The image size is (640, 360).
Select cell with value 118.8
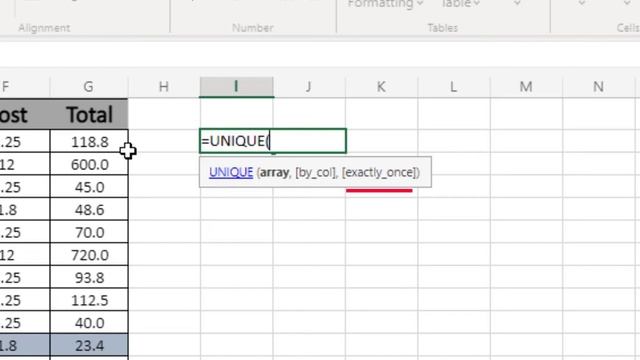89,142
